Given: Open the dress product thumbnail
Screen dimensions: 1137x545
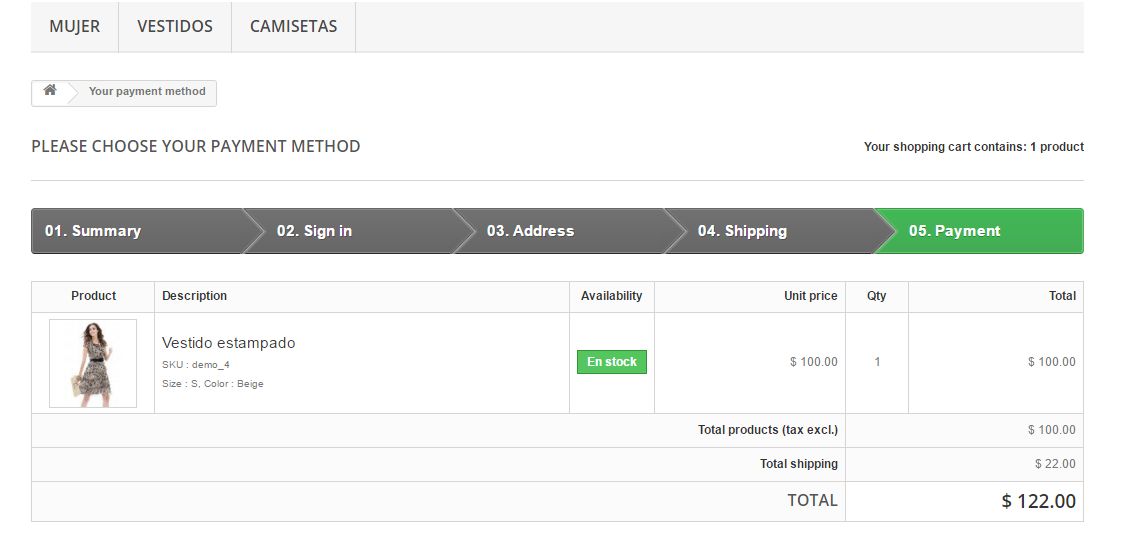Looking at the screenshot, I should pos(93,363).
